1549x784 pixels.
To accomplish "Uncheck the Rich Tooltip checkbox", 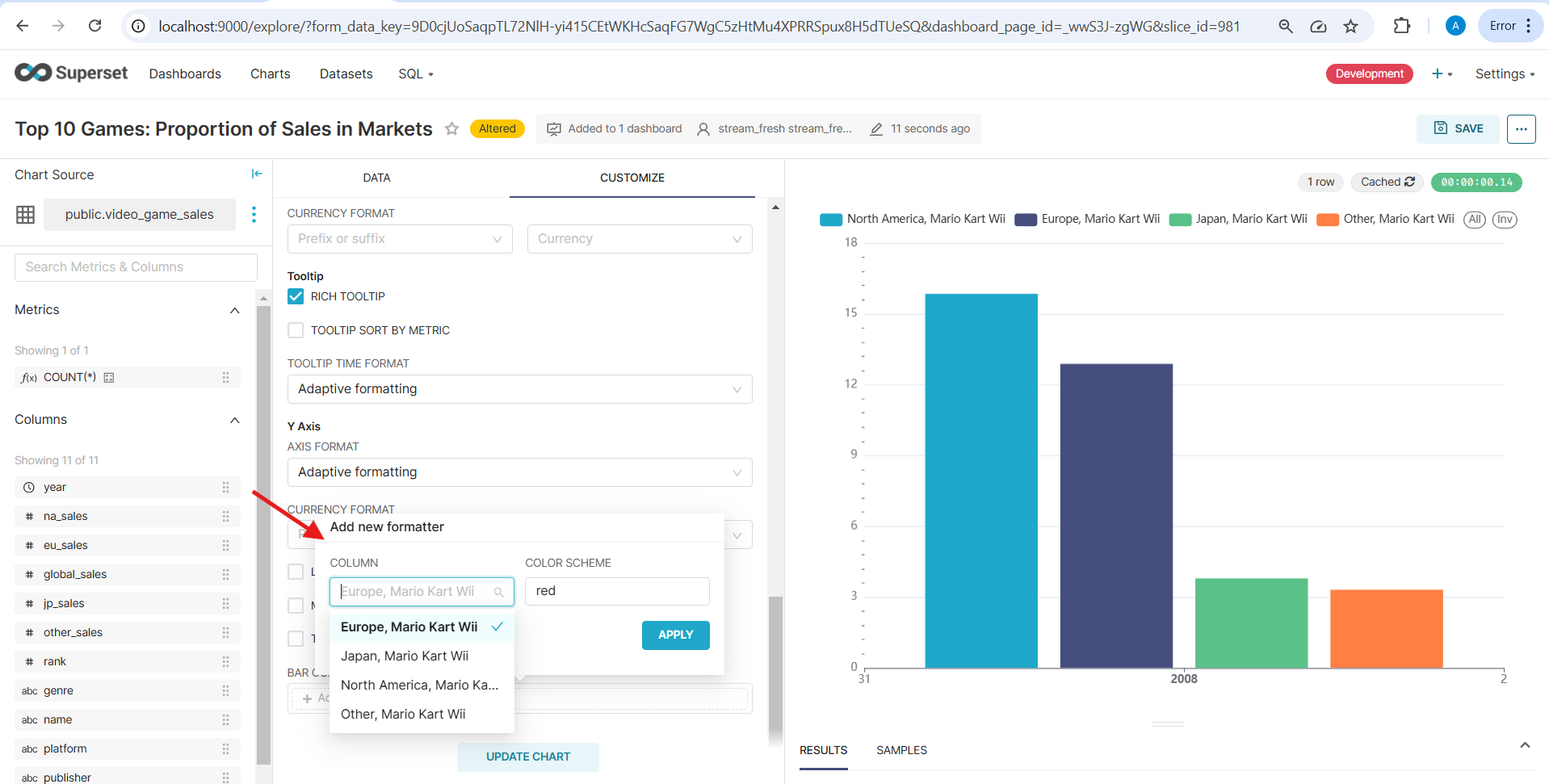I will pyautogui.click(x=296, y=296).
